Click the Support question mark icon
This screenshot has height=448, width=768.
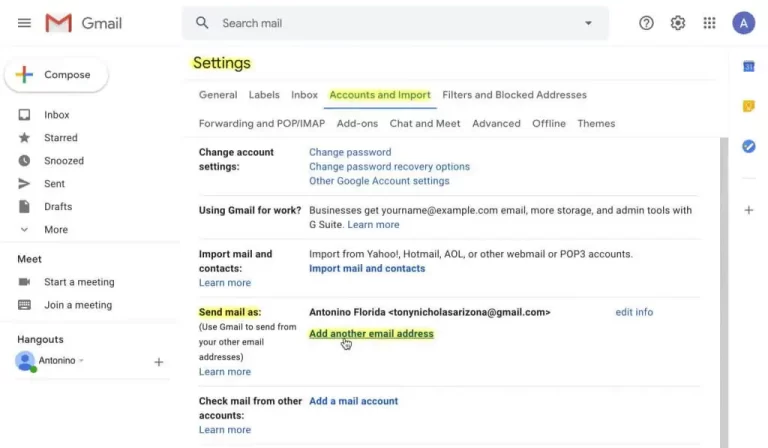646,23
